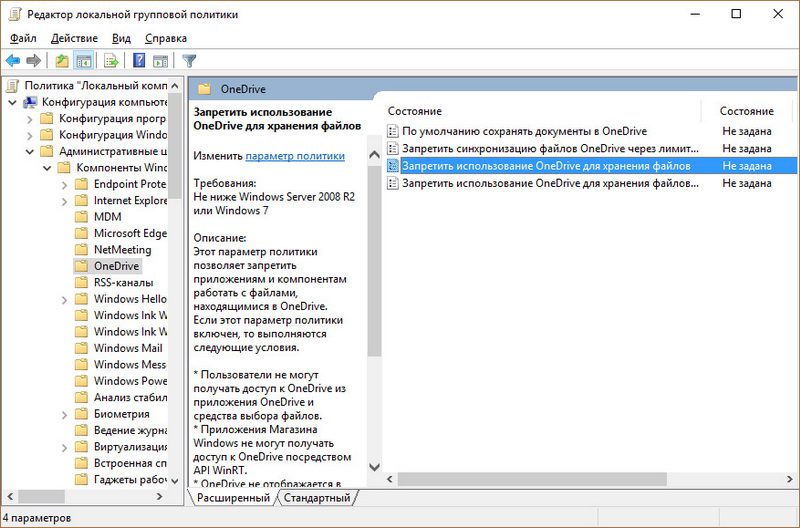Click the icon of the last policy row

click(392, 183)
